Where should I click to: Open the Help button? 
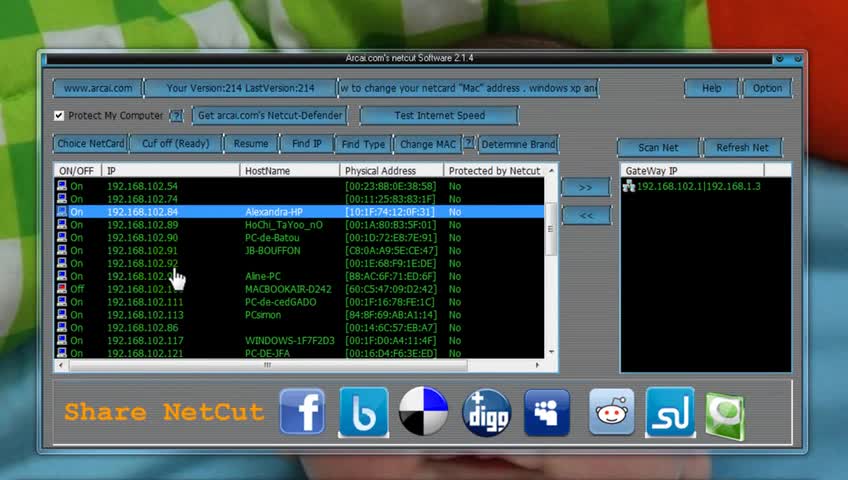(x=711, y=88)
